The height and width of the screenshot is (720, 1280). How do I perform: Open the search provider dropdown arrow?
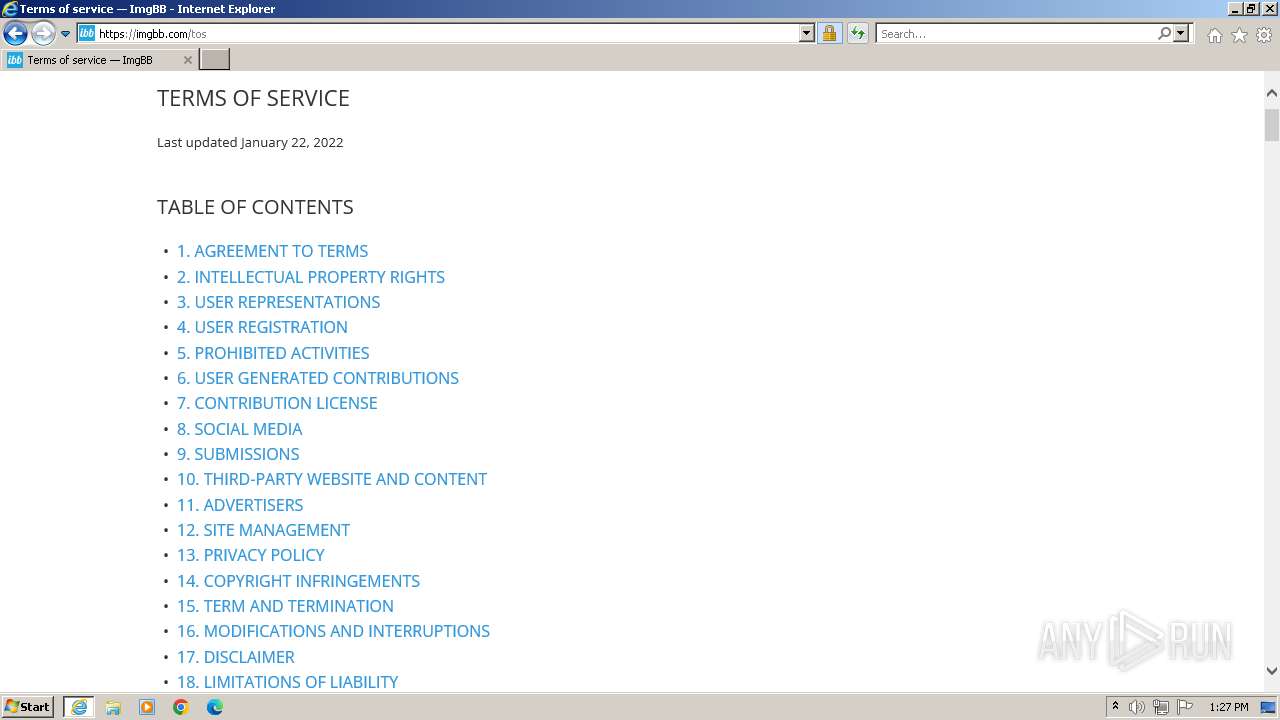pyautogui.click(x=1181, y=33)
